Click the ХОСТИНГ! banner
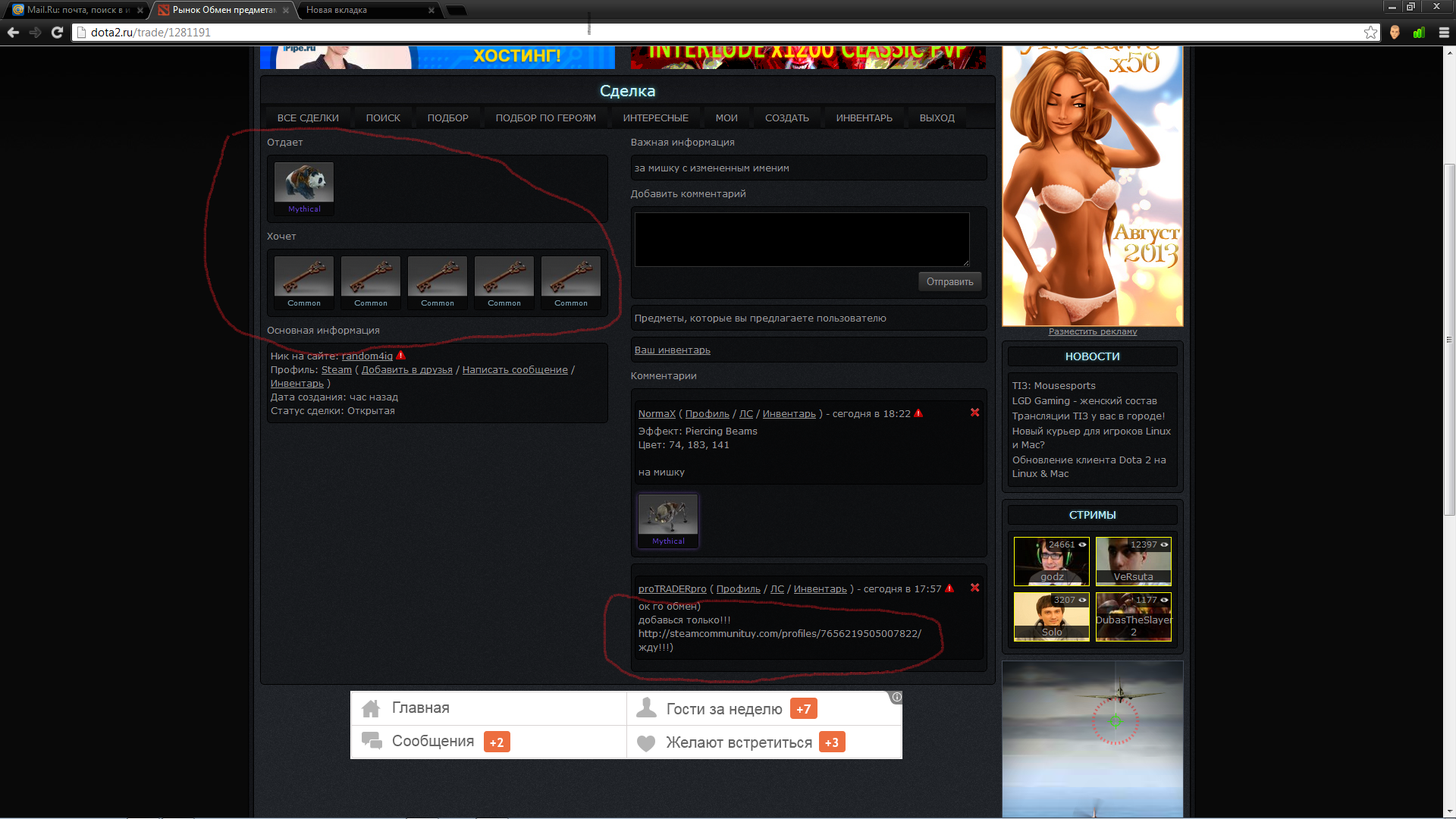 tap(438, 57)
